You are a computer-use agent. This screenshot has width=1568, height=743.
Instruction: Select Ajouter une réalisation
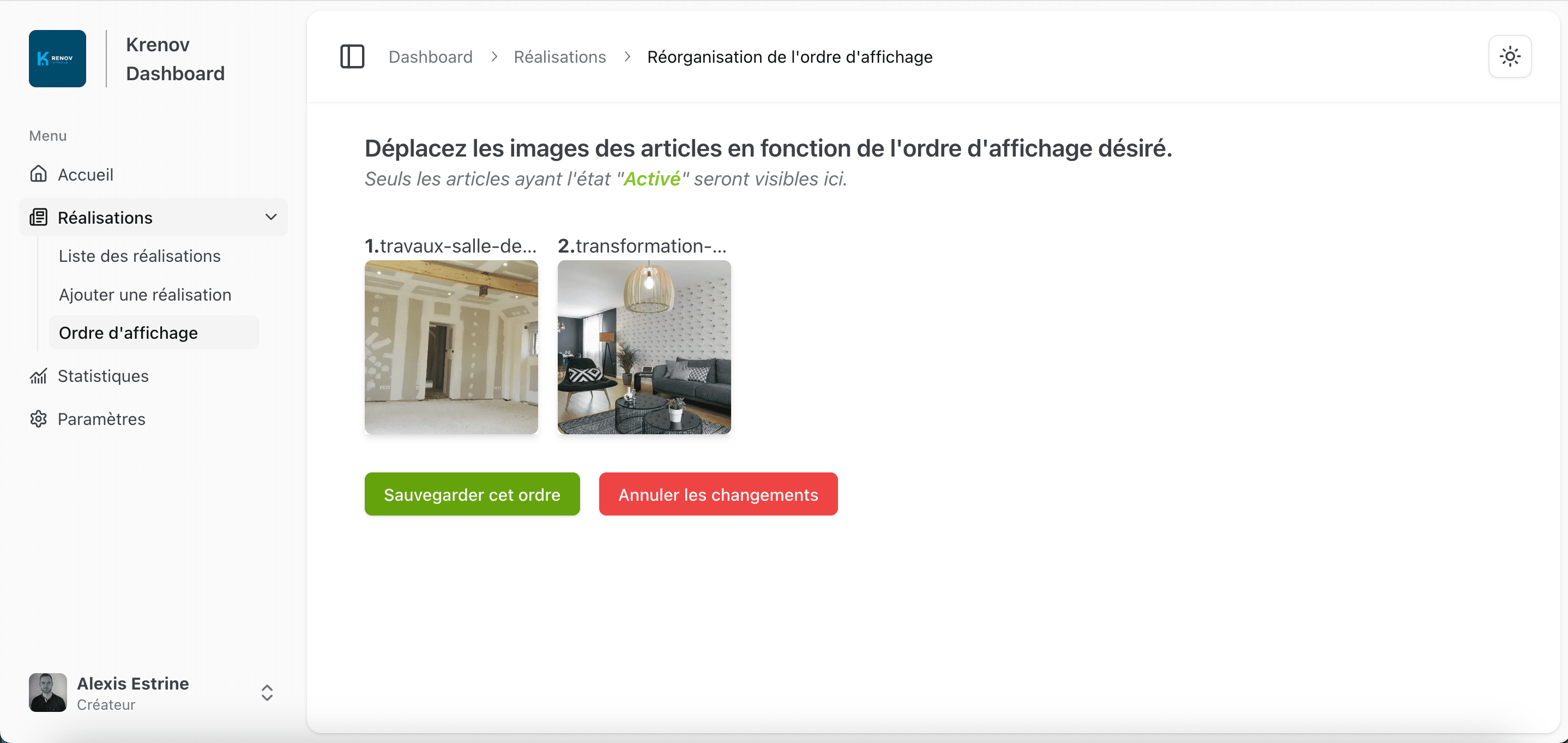[x=145, y=294]
